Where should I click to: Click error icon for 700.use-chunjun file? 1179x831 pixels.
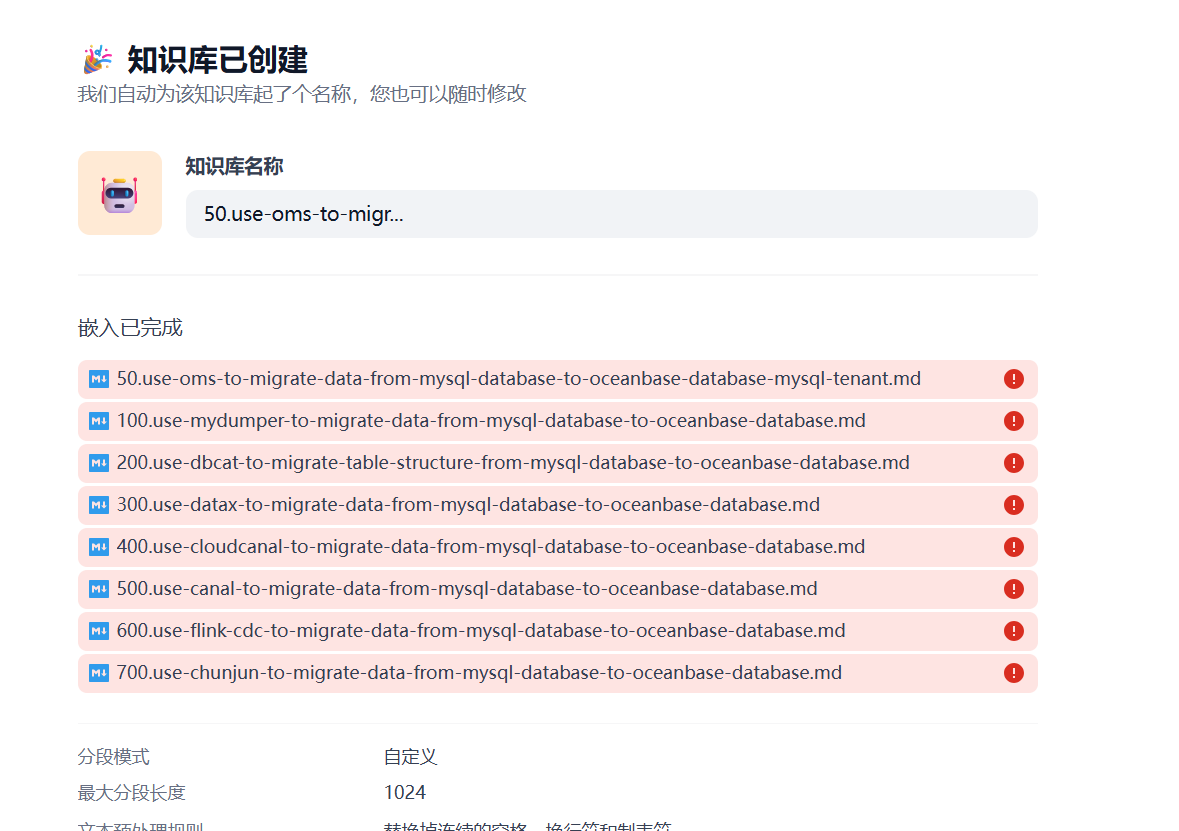(1013, 673)
